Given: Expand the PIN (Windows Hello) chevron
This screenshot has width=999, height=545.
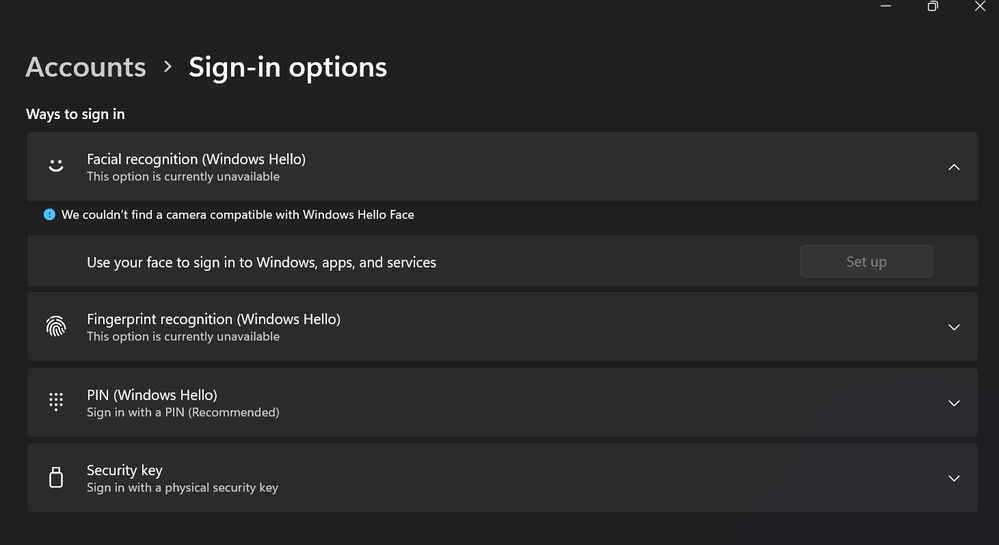Looking at the screenshot, I should (x=953, y=403).
